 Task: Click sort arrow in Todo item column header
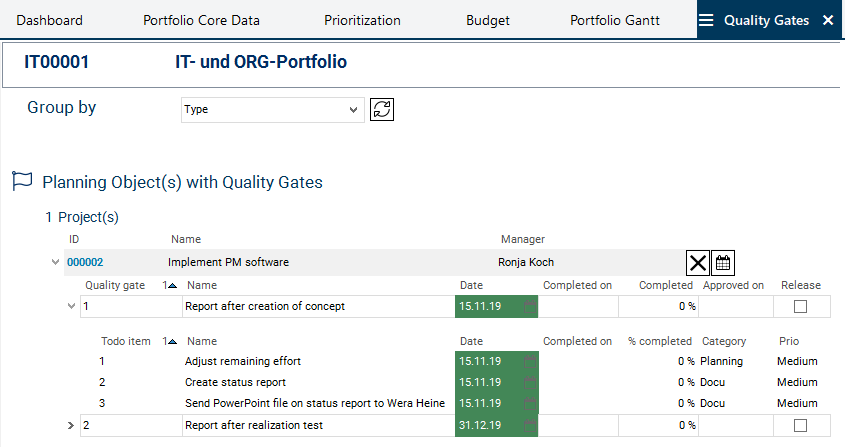click(169, 342)
